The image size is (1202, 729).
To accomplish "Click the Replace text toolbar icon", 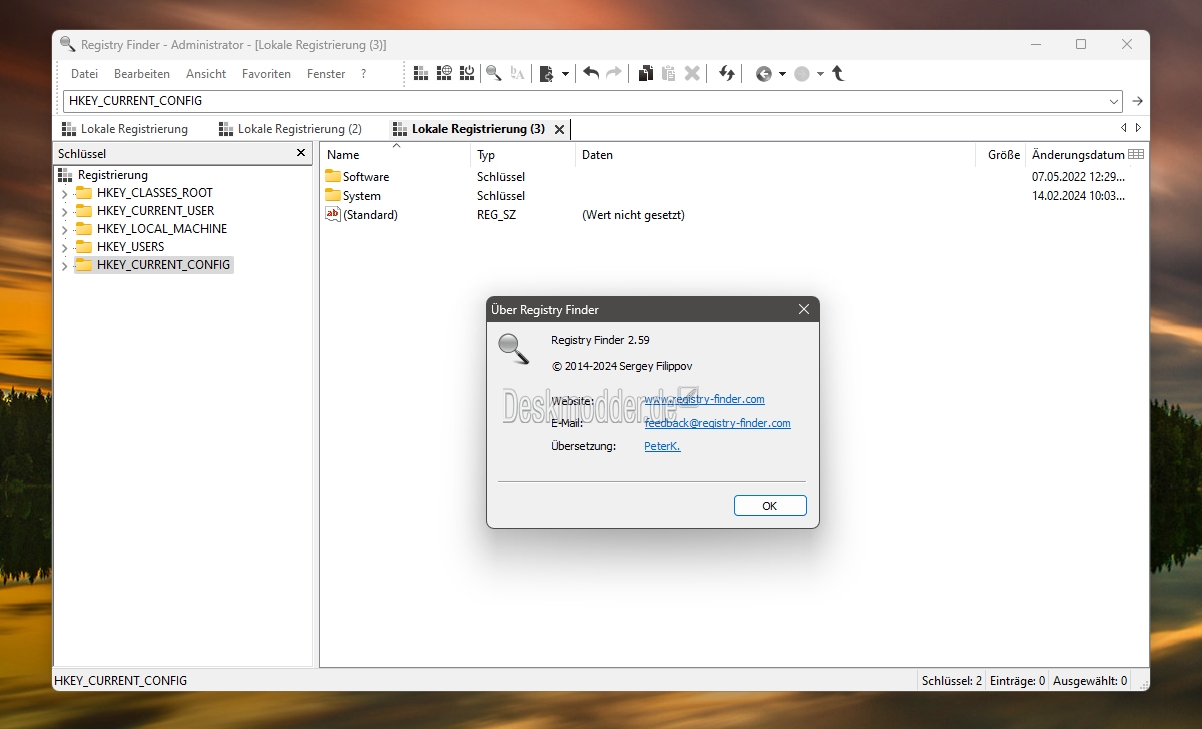I will [x=517, y=73].
